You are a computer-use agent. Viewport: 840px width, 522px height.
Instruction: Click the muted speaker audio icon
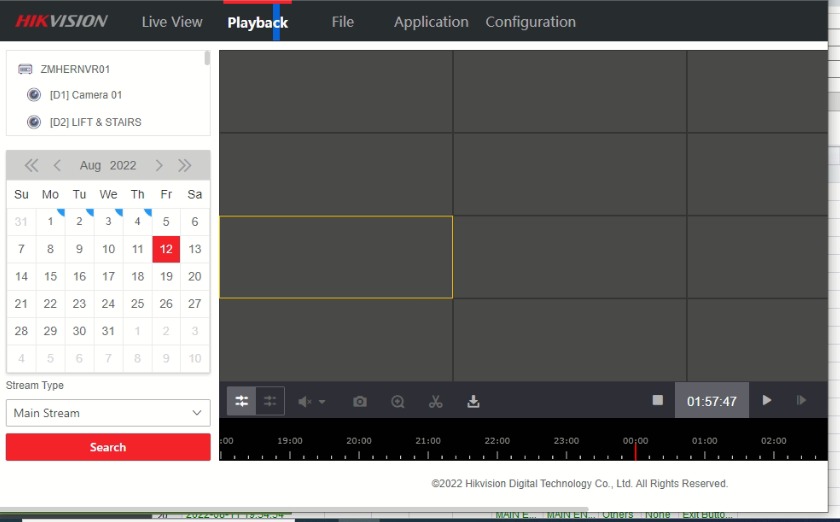(x=306, y=401)
